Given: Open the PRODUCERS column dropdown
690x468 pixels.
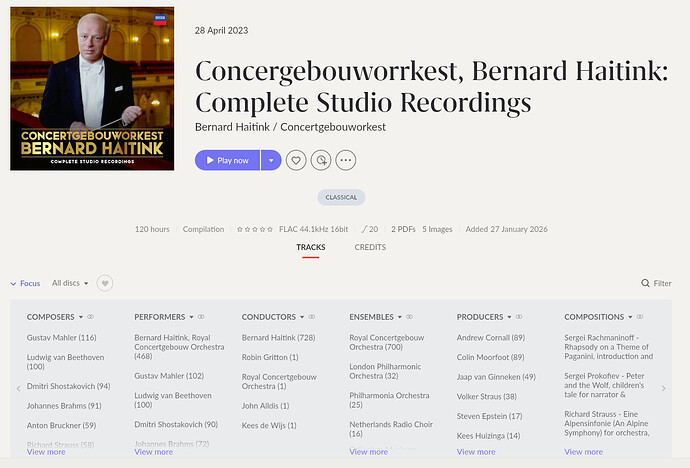Looking at the screenshot, I should pyautogui.click(x=509, y=317).
